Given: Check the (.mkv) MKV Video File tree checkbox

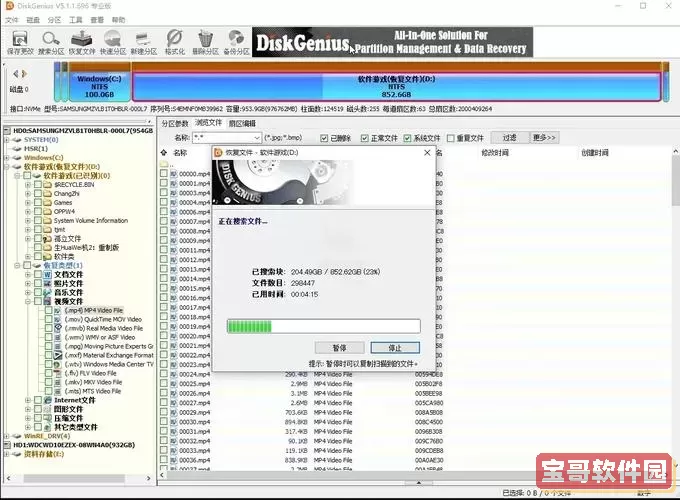Looking at the screenshot, I should (49, 382).
